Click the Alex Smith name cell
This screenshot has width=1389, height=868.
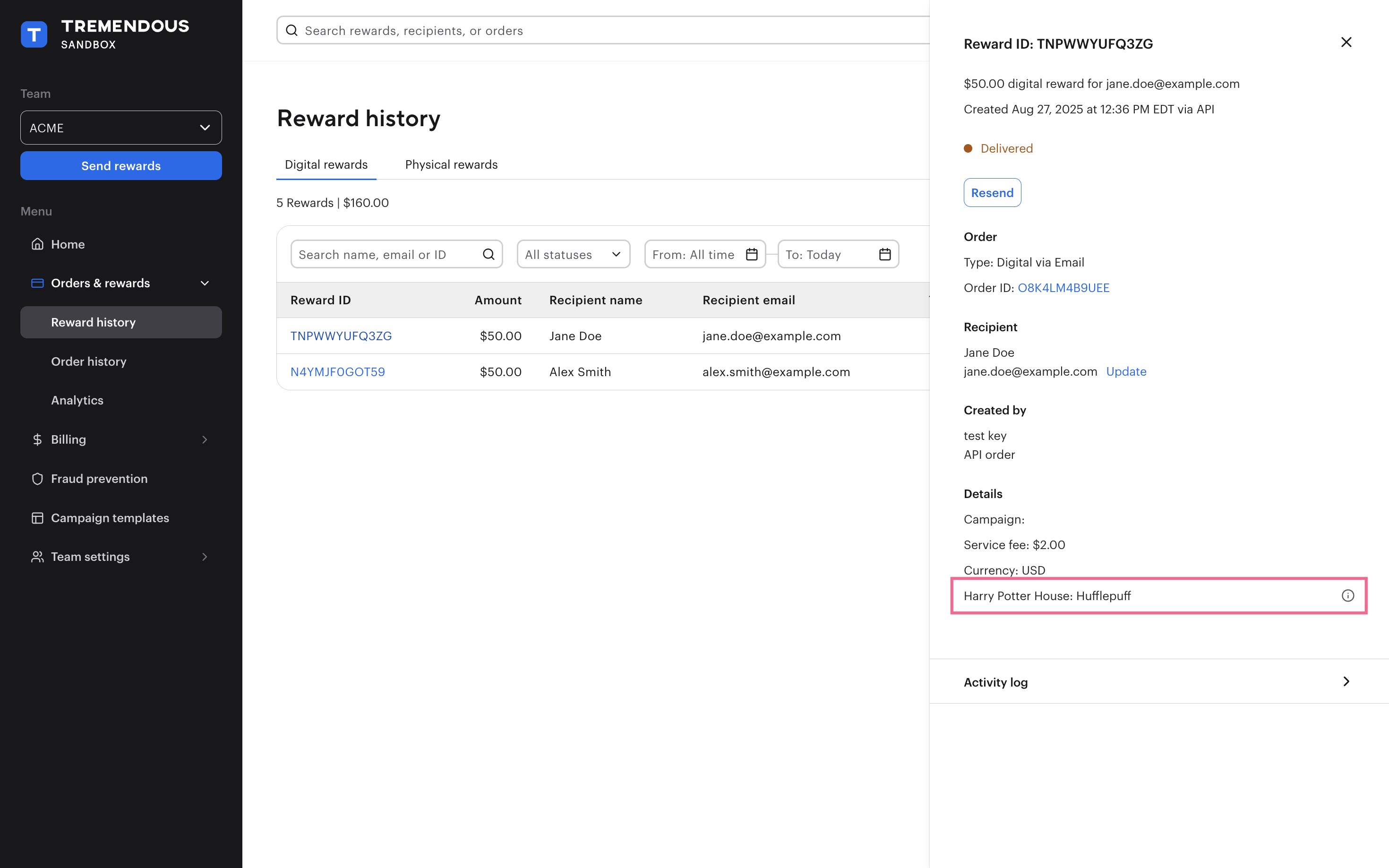click(x=580, y=372)
